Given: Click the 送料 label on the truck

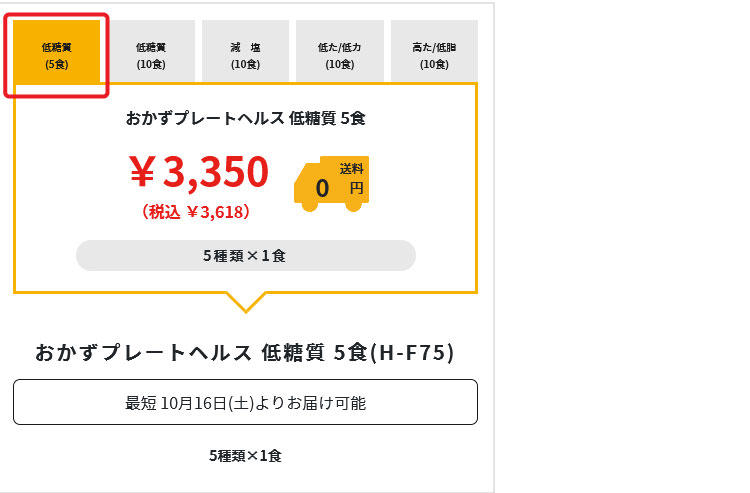Looking at the screenshot, I should pyautogui.click(x=352, y=168).
